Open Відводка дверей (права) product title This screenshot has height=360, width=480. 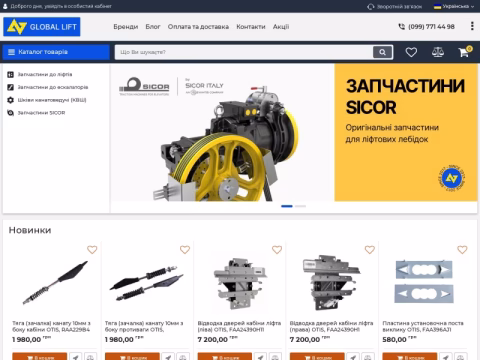[331, 326]
